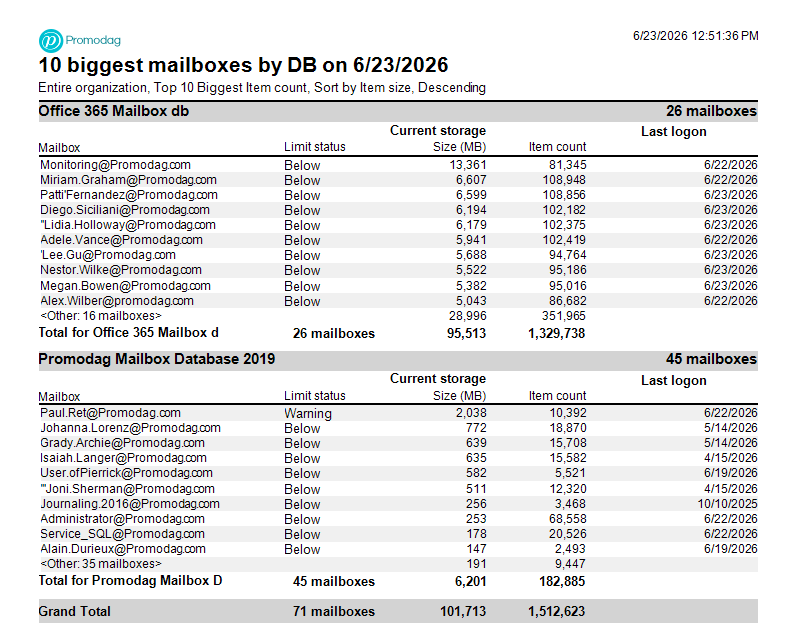The image size is (788, 633).
Task: Click the Promodag logo icon
Action: (x=51, y=41)
